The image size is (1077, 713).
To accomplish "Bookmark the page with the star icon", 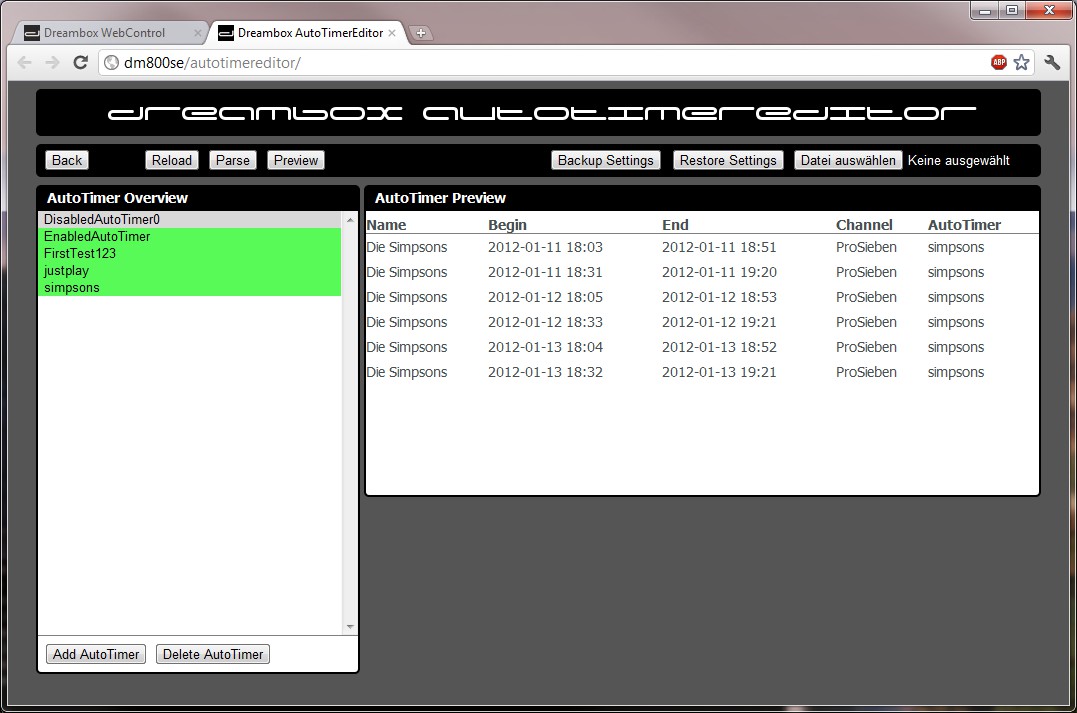I will pyautogui.click(x=1021, y=63).
